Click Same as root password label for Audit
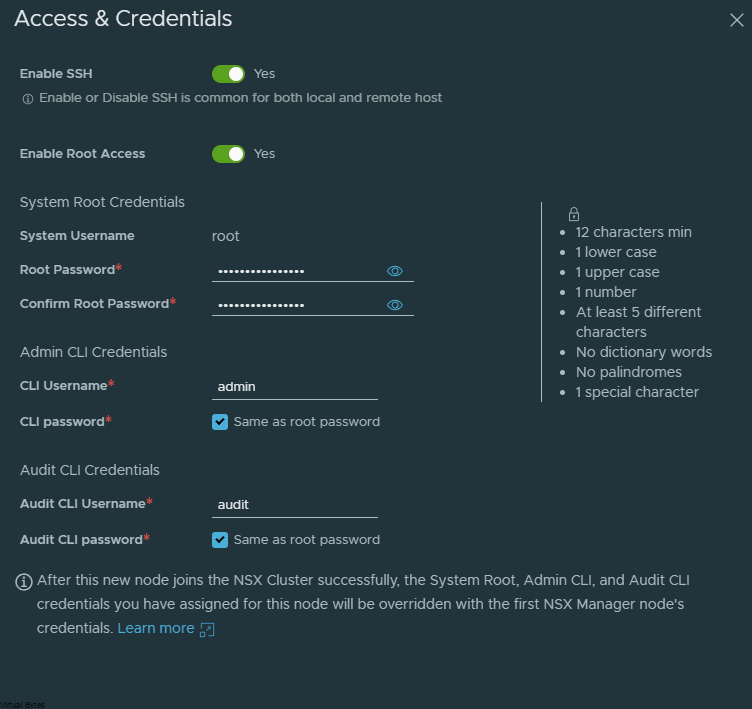 pyautogui.click(x=306, y=540)
